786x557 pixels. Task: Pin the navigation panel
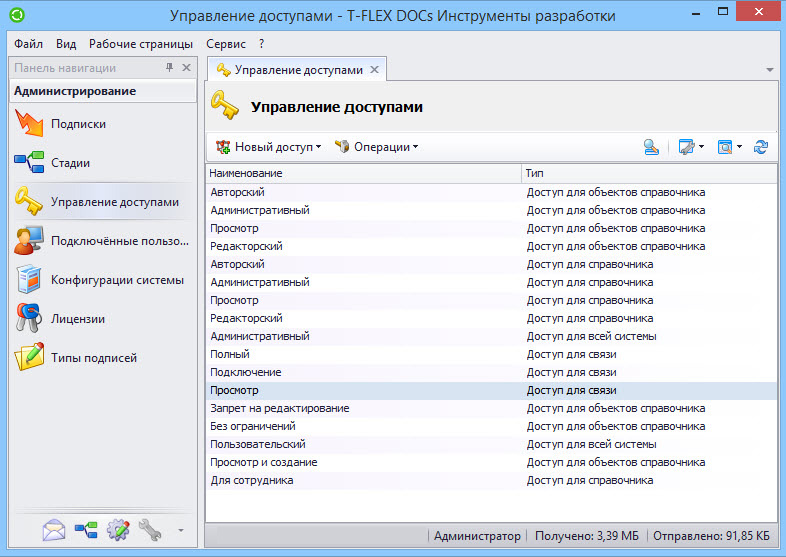tap(169, 67)
